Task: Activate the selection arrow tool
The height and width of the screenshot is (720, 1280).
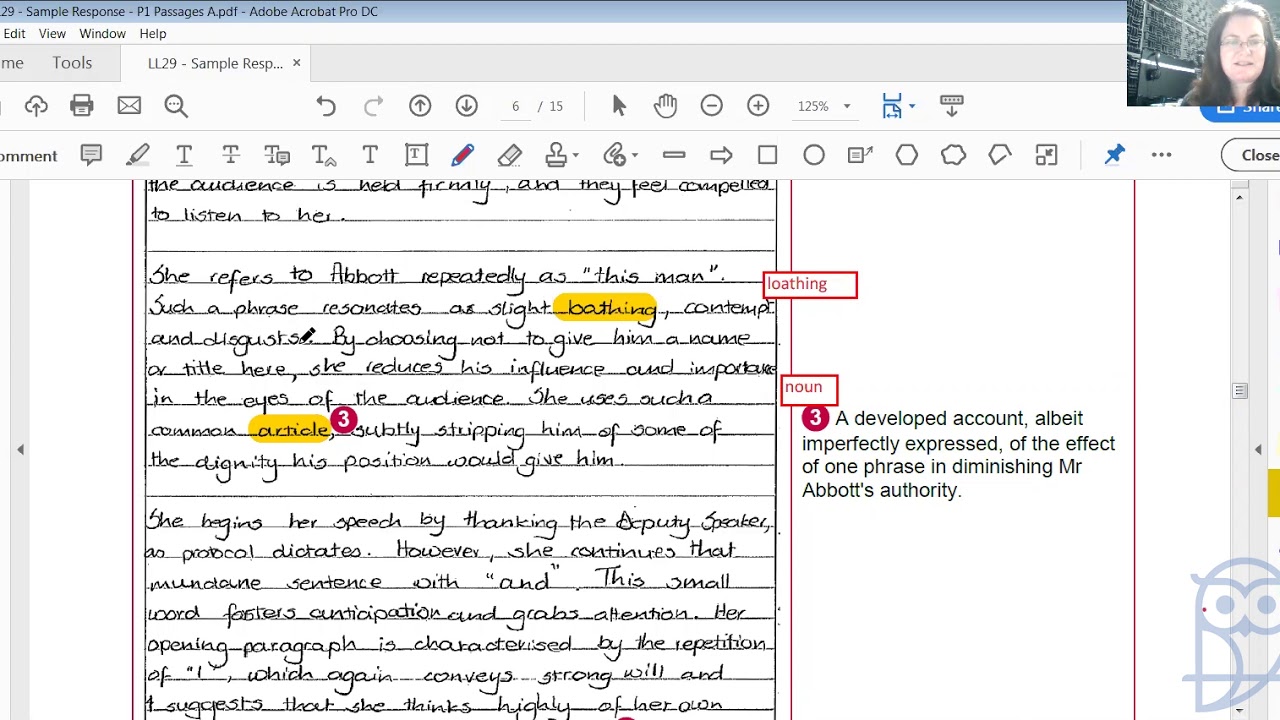Action: [x=619, y=106]
